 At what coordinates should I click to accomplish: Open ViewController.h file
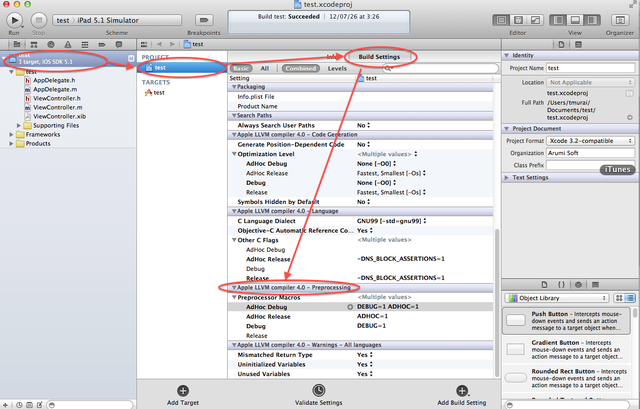coord(57,98)
